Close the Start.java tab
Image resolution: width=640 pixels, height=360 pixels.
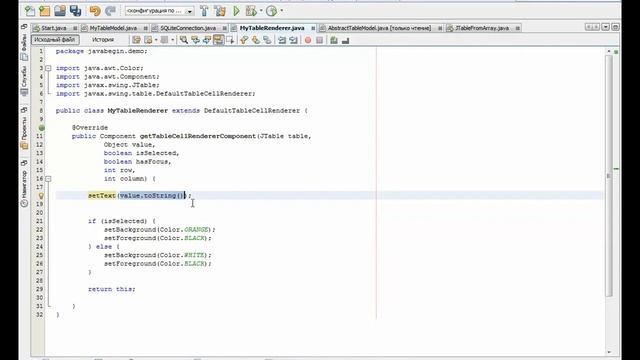(x=75, y=28)
